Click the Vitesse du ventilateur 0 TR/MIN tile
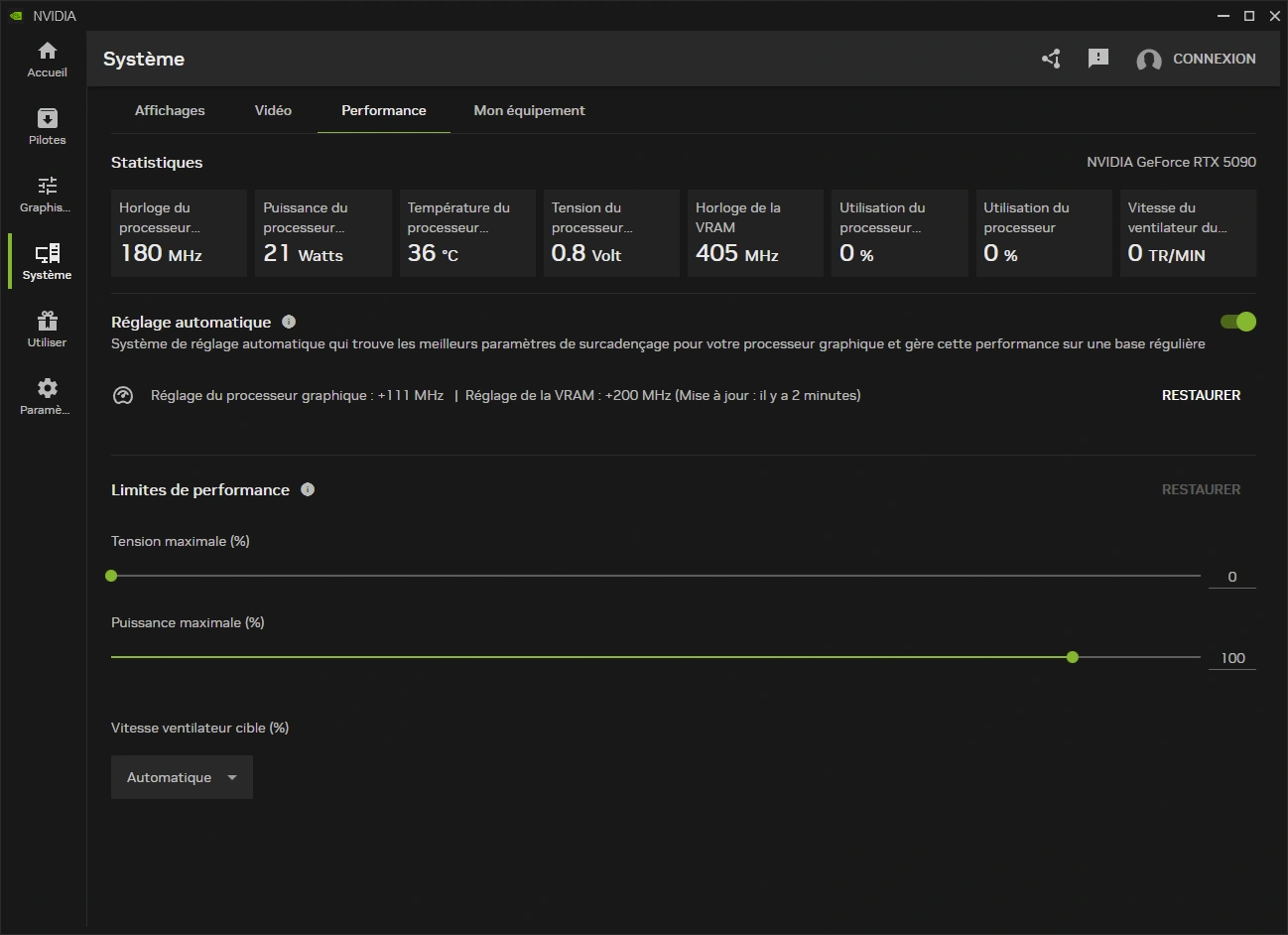The width and height of the screenshot is (1288, 935). (x=1188, y=233)
